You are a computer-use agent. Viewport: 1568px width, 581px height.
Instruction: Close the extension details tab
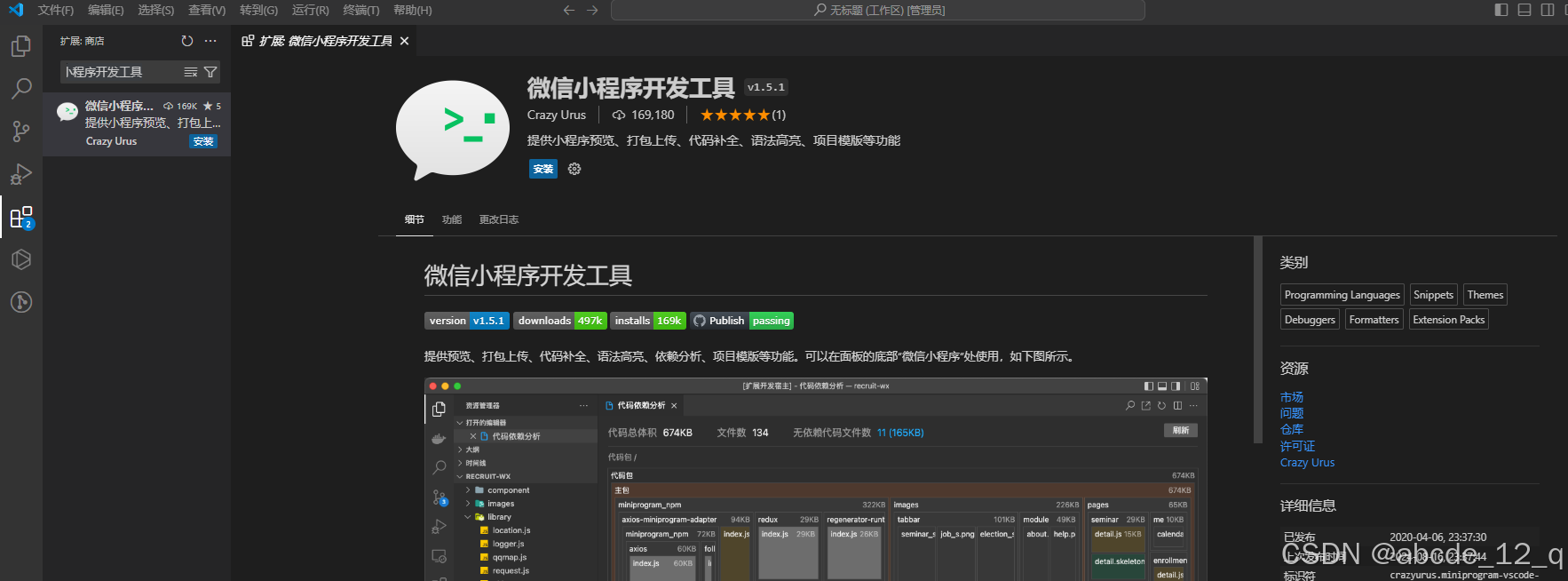coord(405,41)
